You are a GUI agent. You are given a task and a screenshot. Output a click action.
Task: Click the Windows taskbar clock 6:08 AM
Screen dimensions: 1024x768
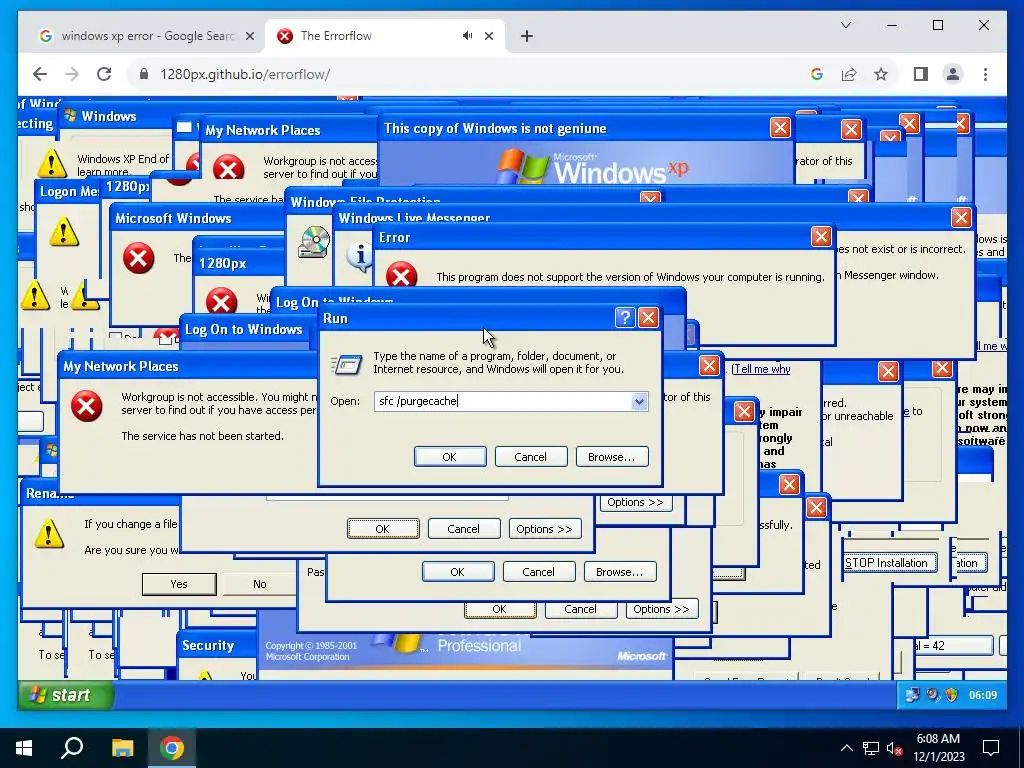coord(938,748)
